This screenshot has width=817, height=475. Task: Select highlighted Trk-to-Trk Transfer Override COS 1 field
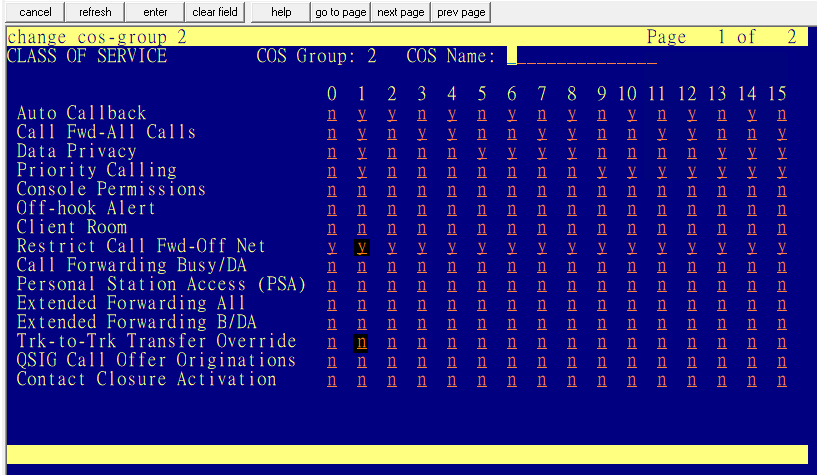point(362,342)
